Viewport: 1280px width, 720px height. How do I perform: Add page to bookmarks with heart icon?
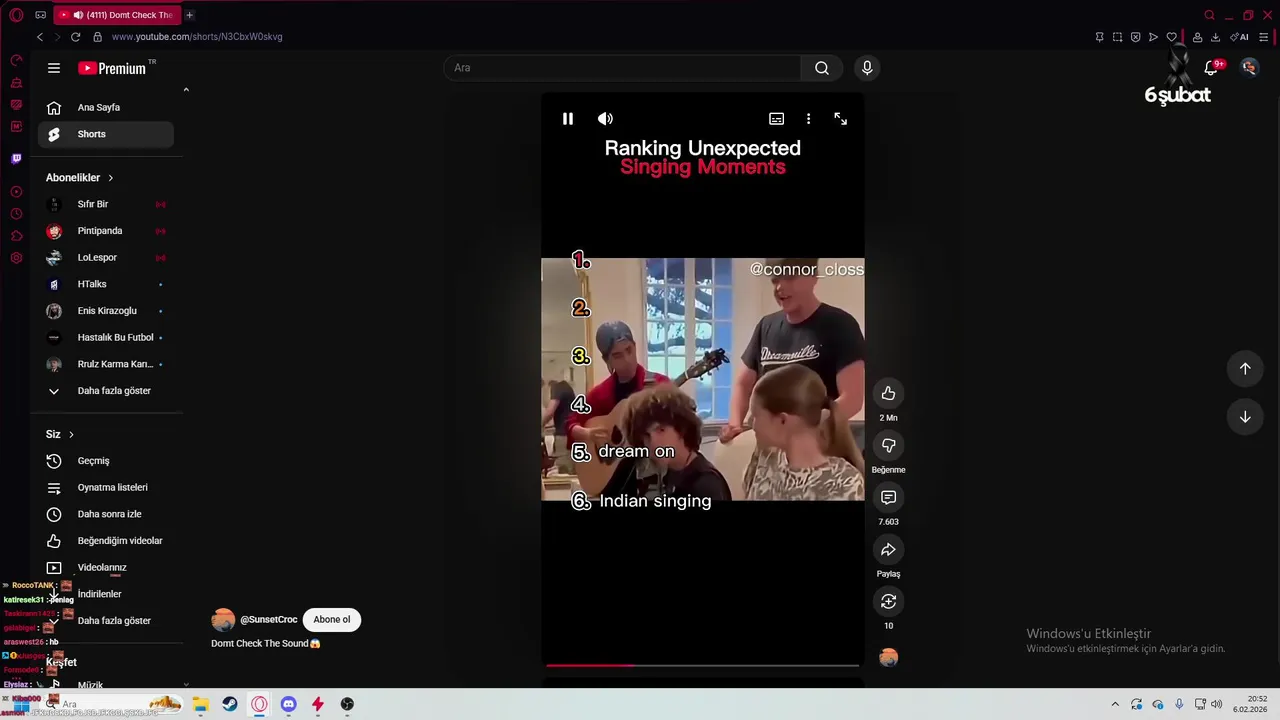click(x=1171, y=37)
